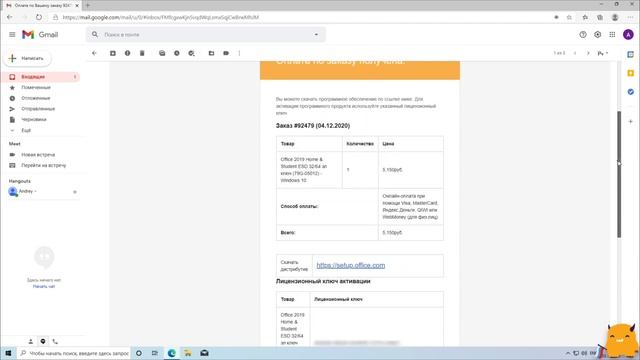Open input tools language dropdown
640x360 pixels.
[603, 53]
